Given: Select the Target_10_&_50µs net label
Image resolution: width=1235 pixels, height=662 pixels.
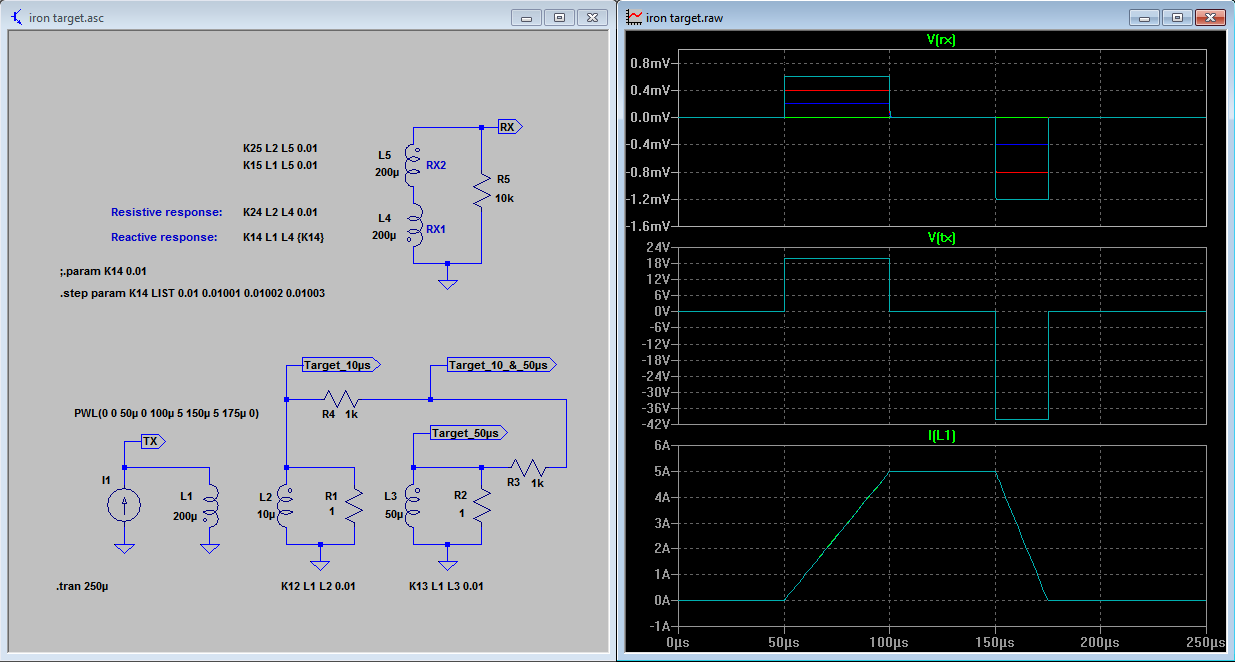Looking at the screenshot, I should pyautogui.click(x=500, y=365).
